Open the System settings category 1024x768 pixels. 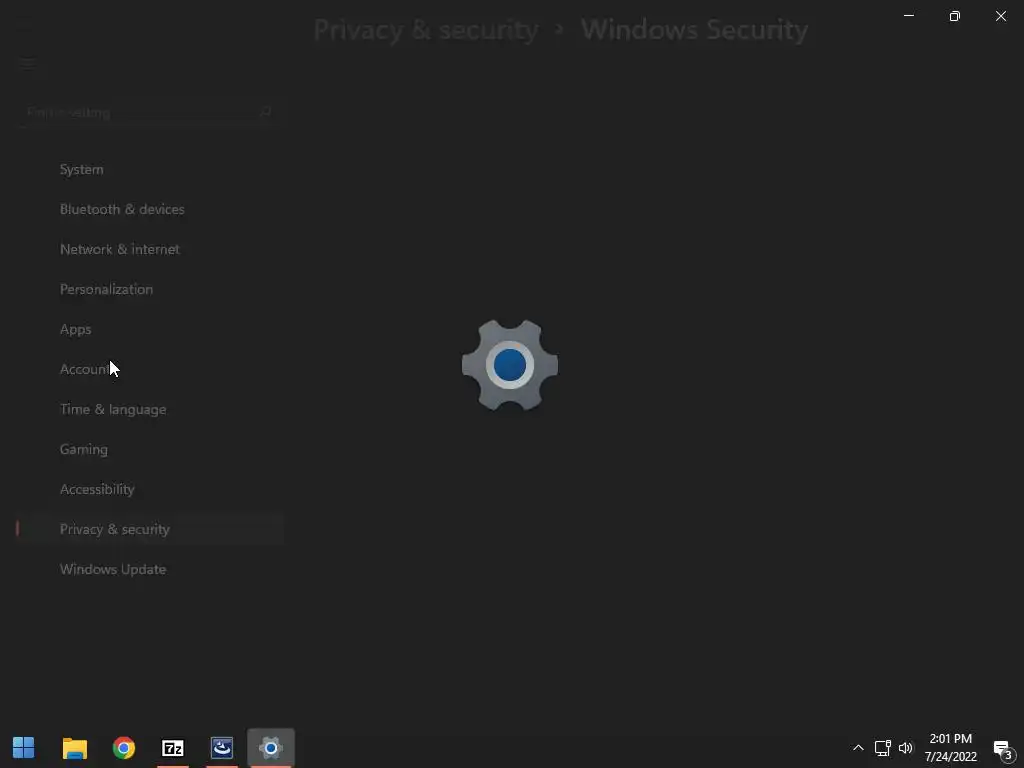(x=82, y=169)
